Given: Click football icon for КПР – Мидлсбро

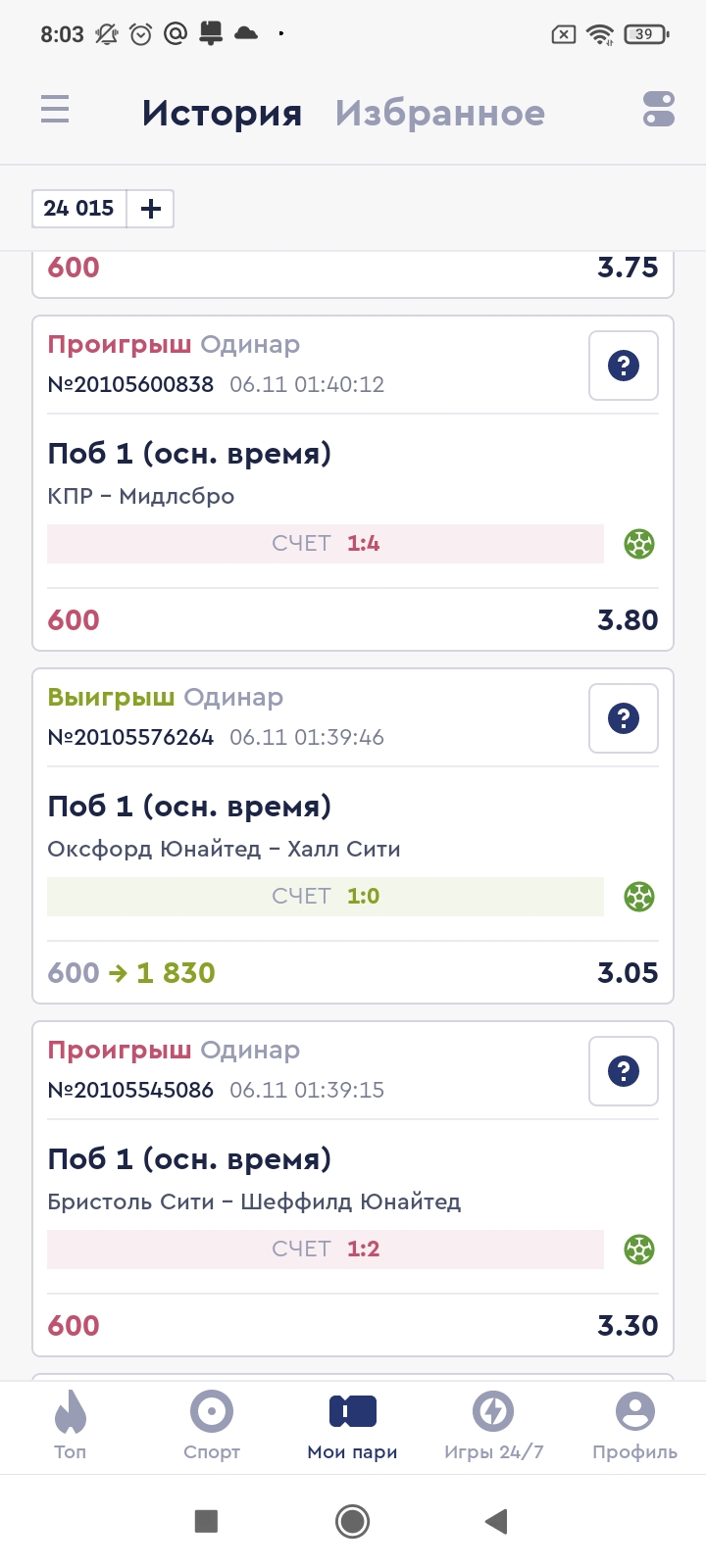Looking at the screenshot, I should tap(639, 544).
